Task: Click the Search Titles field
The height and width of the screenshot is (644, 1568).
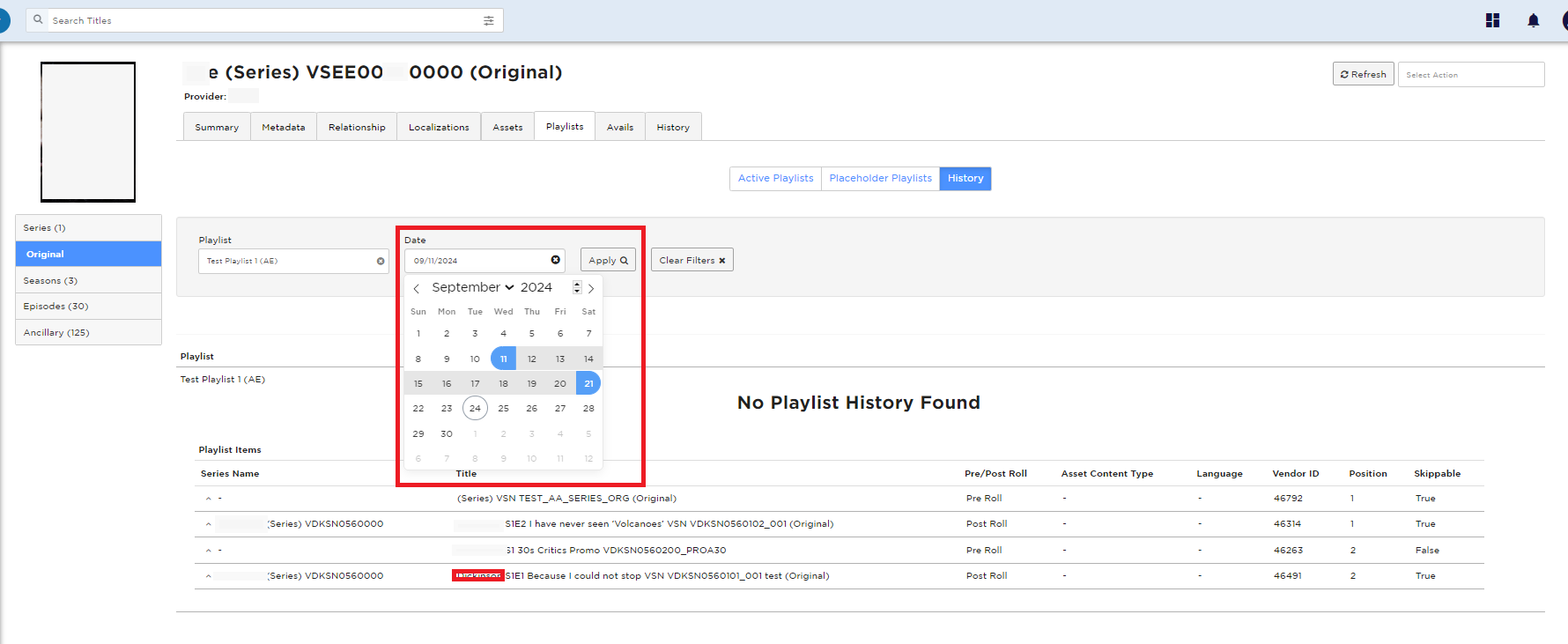Action: [x=264, y=20]
